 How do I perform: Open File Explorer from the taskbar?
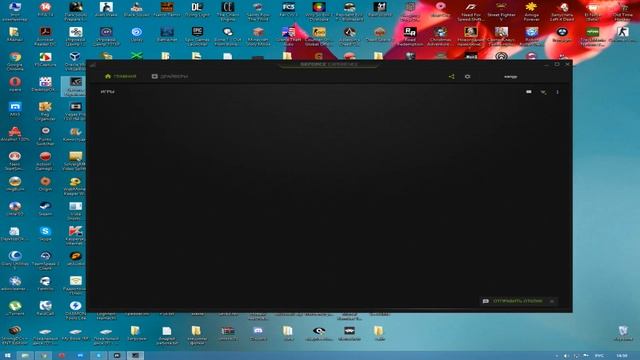(x=25, y=356)
